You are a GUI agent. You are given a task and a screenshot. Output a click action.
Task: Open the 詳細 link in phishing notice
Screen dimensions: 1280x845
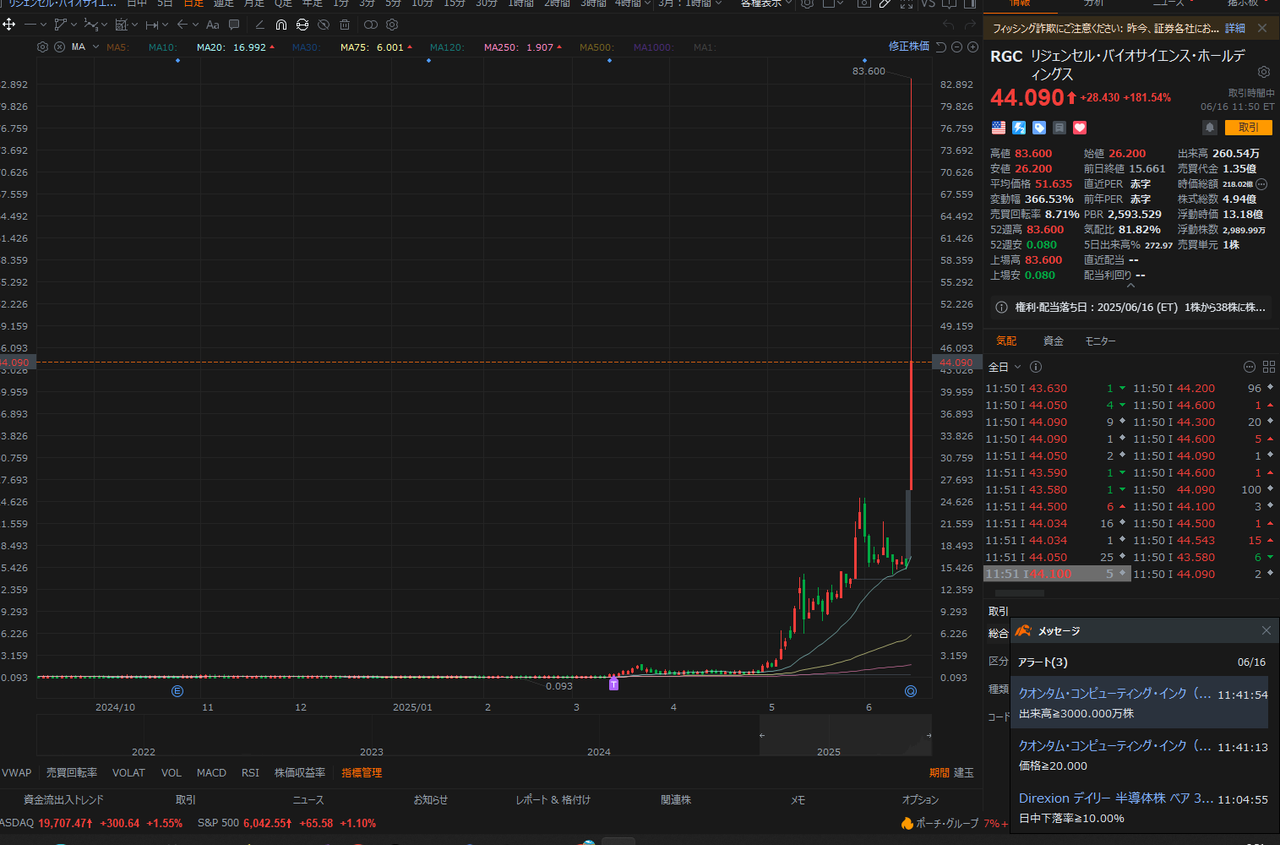1235,28
